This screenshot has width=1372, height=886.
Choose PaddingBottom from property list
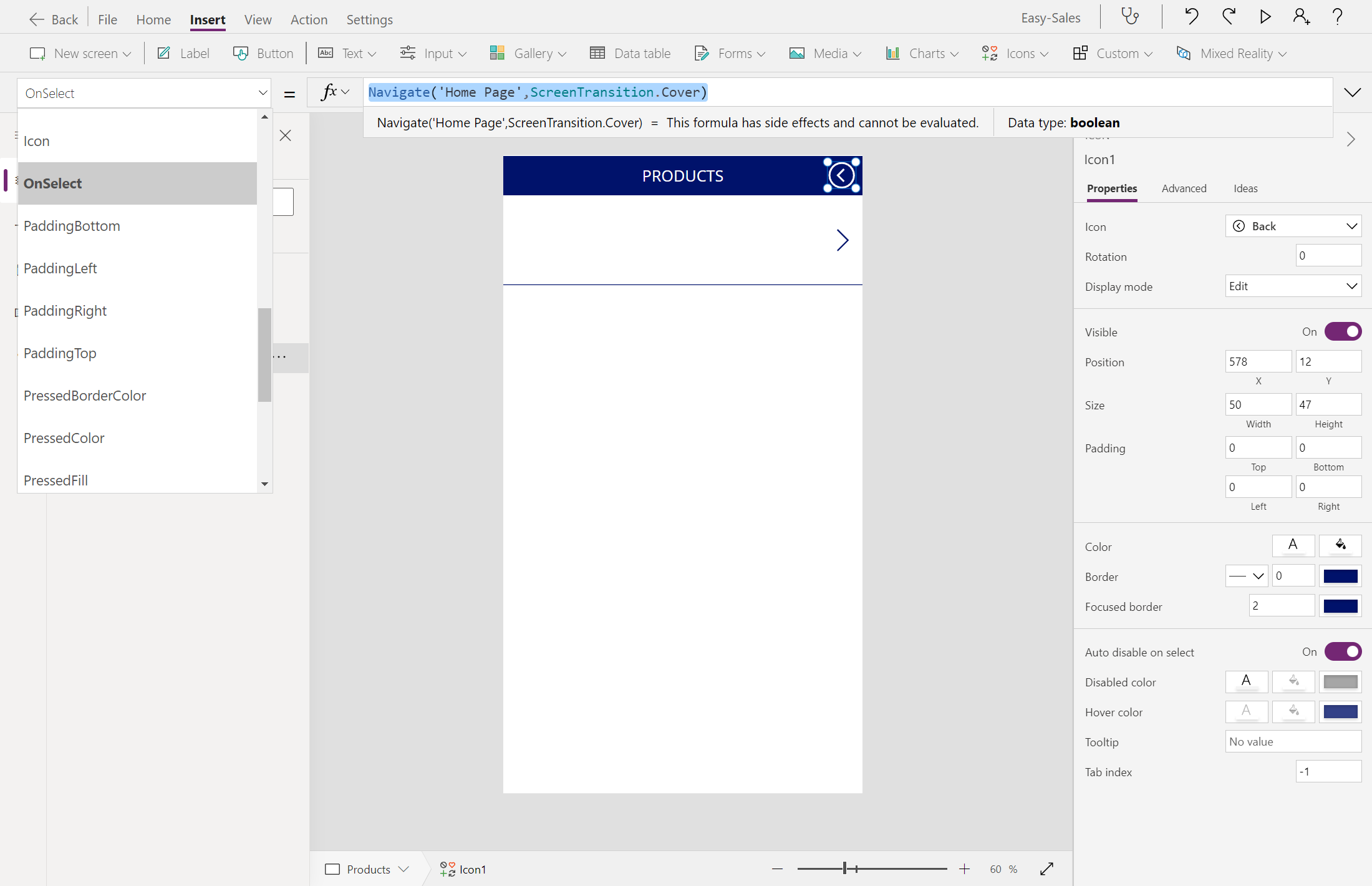point(72,226)
